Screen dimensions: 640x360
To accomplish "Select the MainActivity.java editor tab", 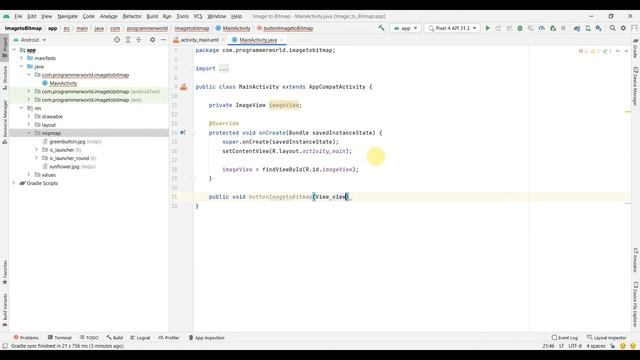I will (x=258, y=40).
